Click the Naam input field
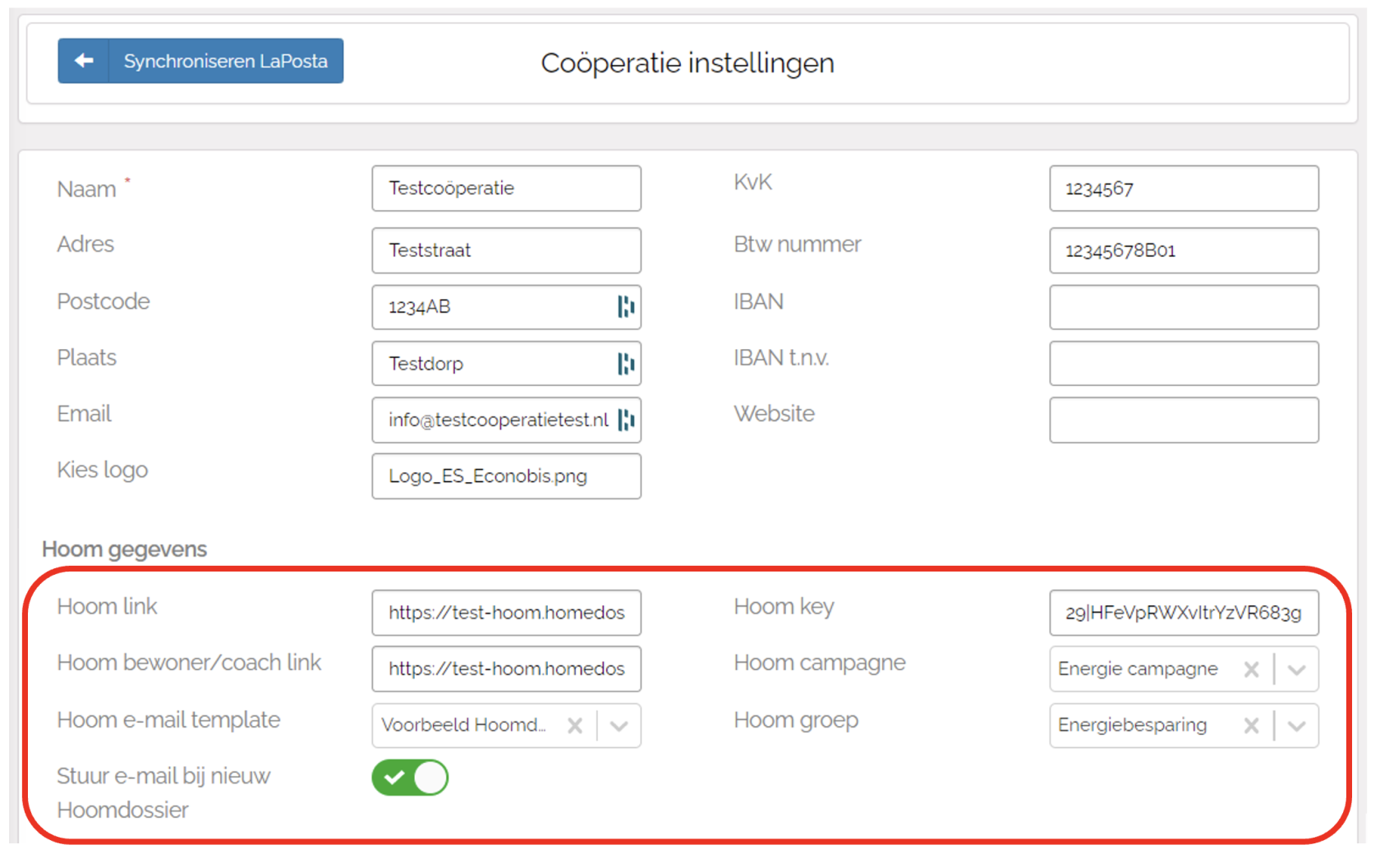Image resolution: width=1380 pixels, height=868 pixels. click(505, 189)
